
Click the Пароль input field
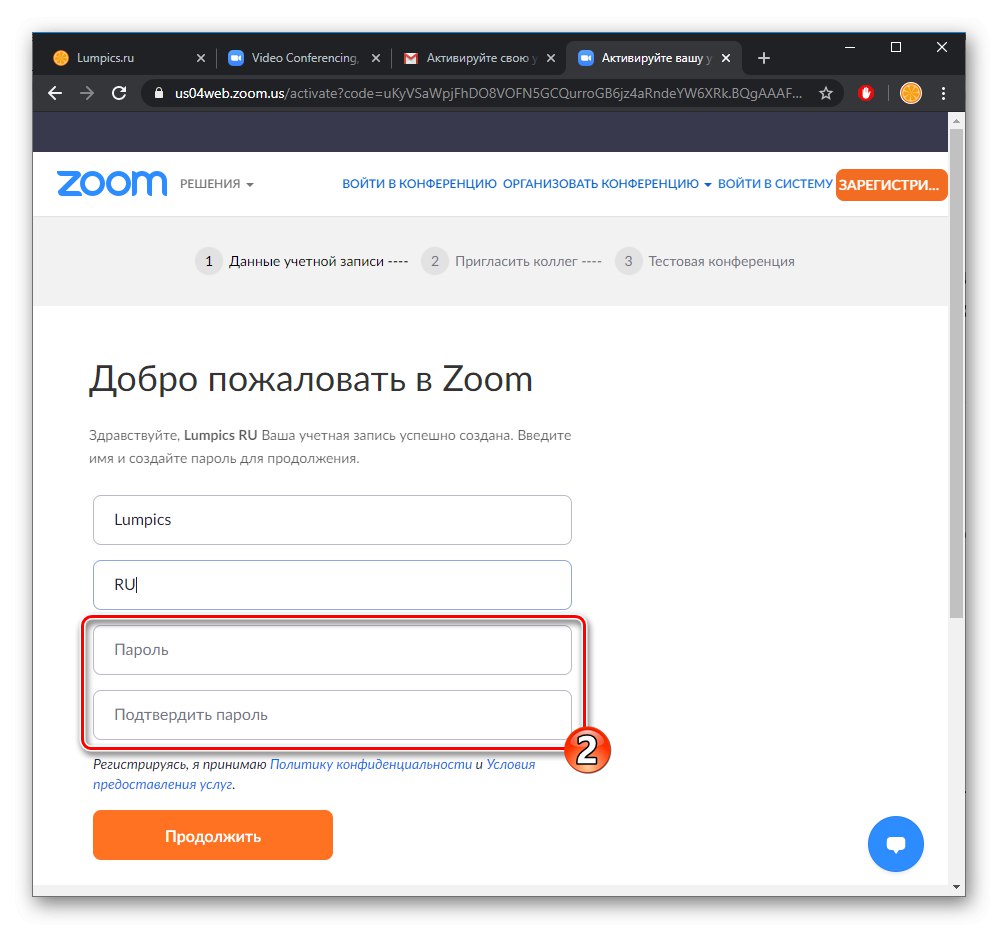[x=332, y=650]
